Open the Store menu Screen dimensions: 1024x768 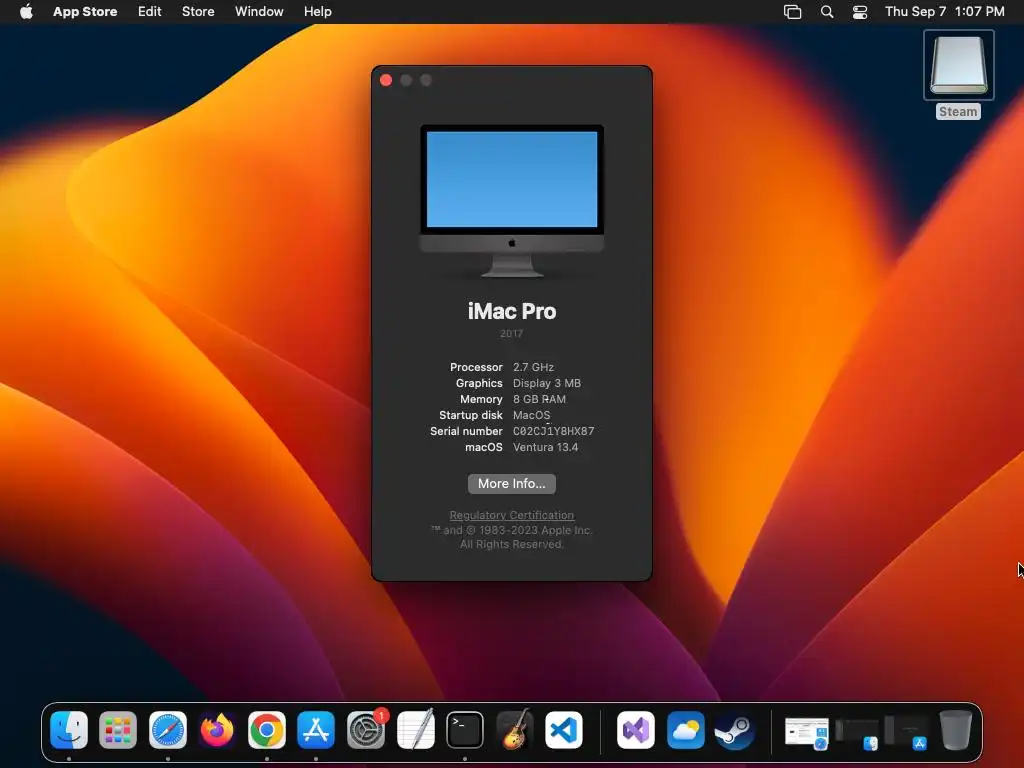click(198, 12)
